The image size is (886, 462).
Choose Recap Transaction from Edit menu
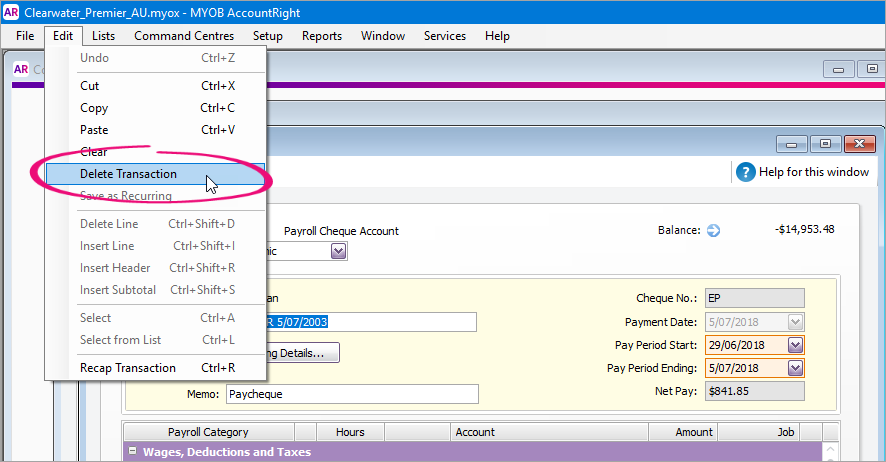point(155,368)
